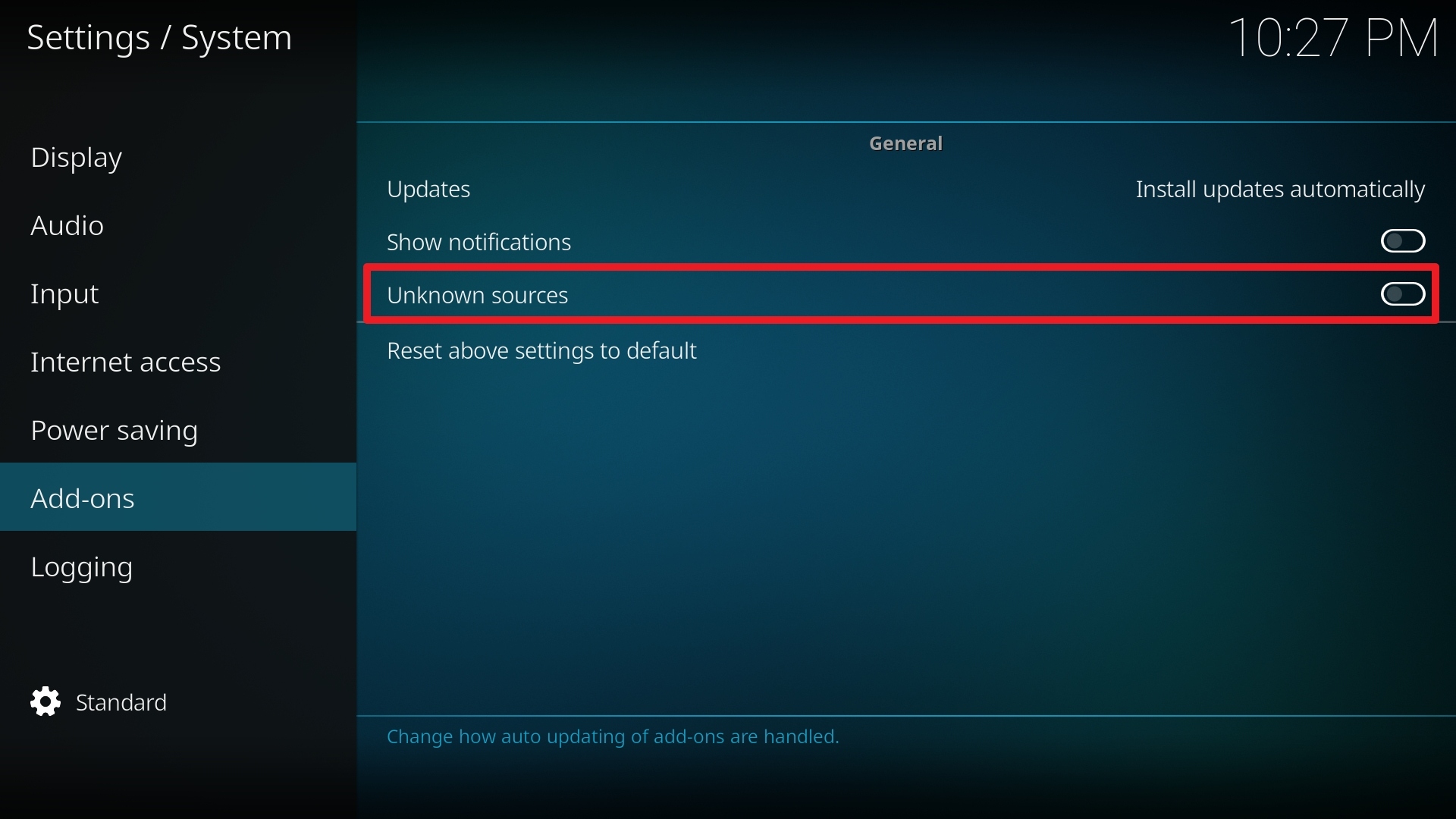Click the Updates install setting
The width and height of the screenshot is (1456, 819).
coord(1281,188)
